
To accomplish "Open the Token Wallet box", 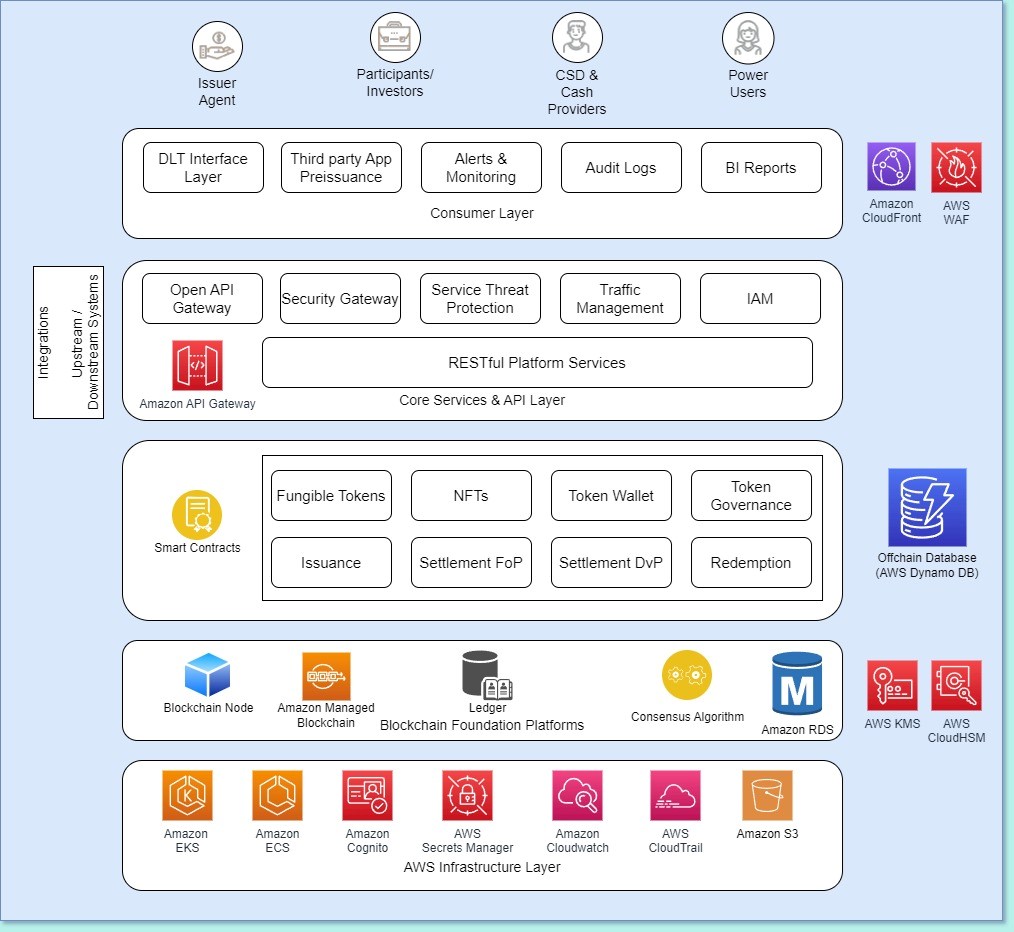I will click(611, 495).
